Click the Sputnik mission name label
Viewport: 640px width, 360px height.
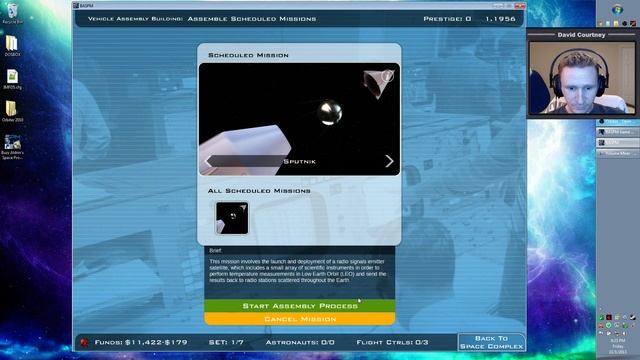coord(299,161)
